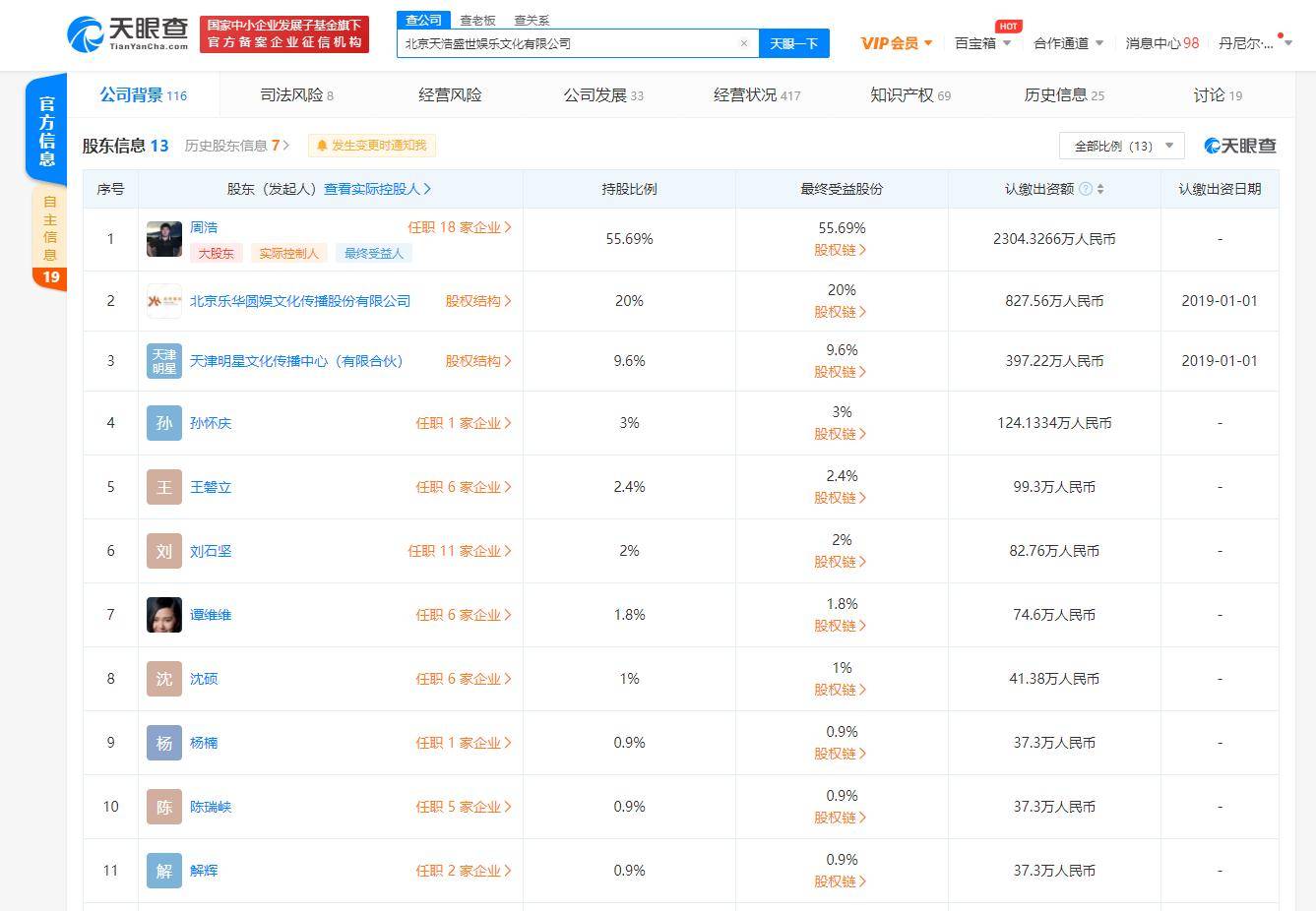Screen dimensions: 1316x911
Task: Open 历史股东信息 7 link
Action: pos(237,146)
